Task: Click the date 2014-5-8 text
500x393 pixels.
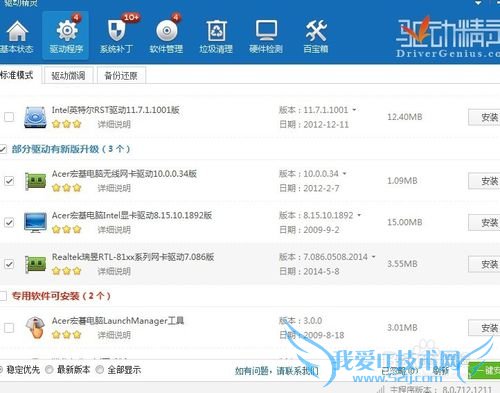Action: pos(321,271)
